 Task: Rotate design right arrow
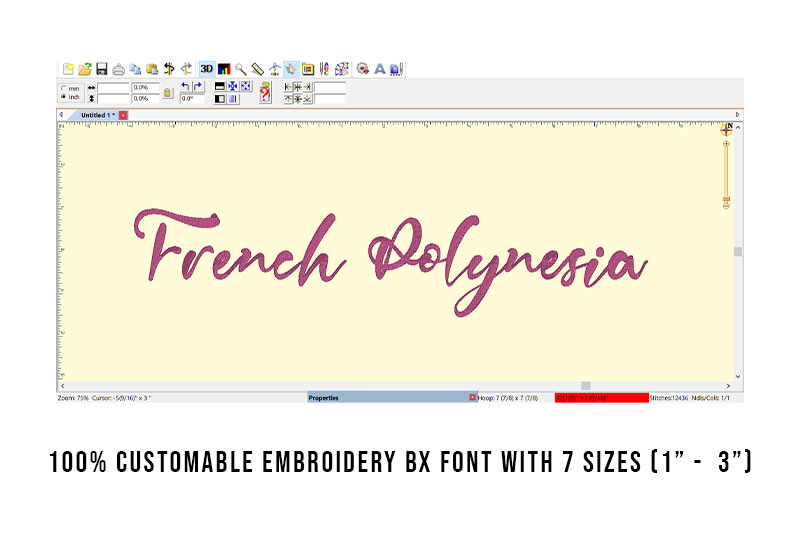198,86
